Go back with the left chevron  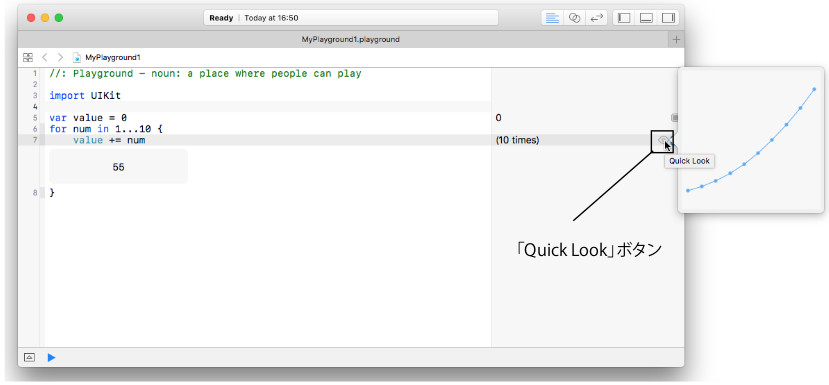tap(45, 57)
